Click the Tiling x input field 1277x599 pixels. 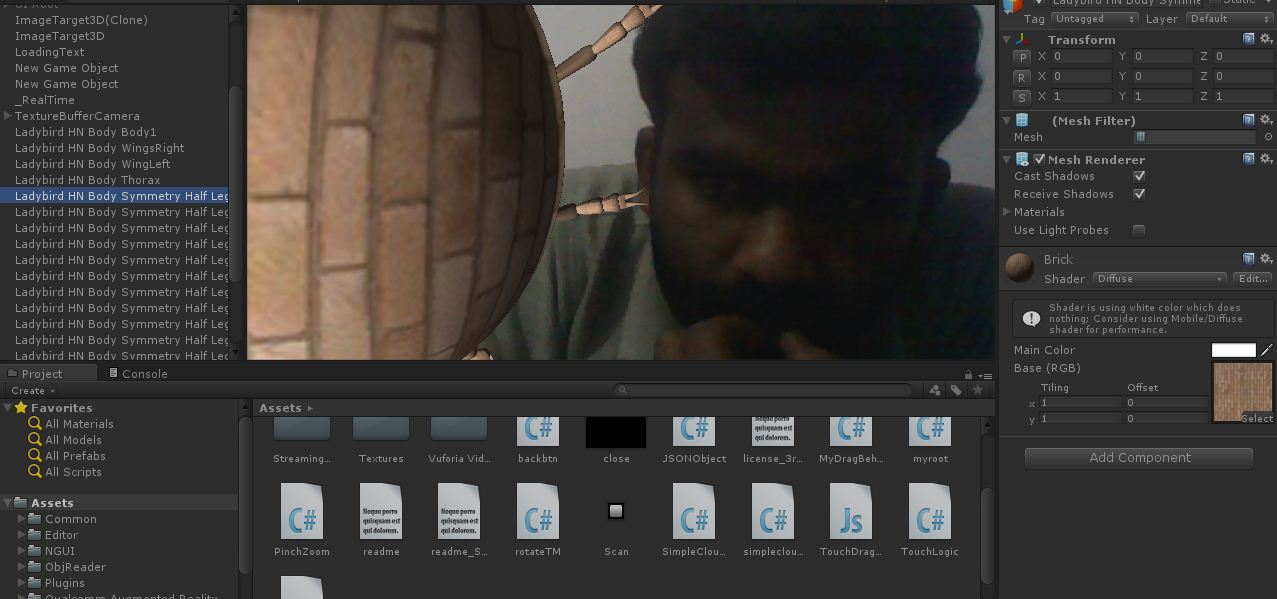[x=1081, y=403]
